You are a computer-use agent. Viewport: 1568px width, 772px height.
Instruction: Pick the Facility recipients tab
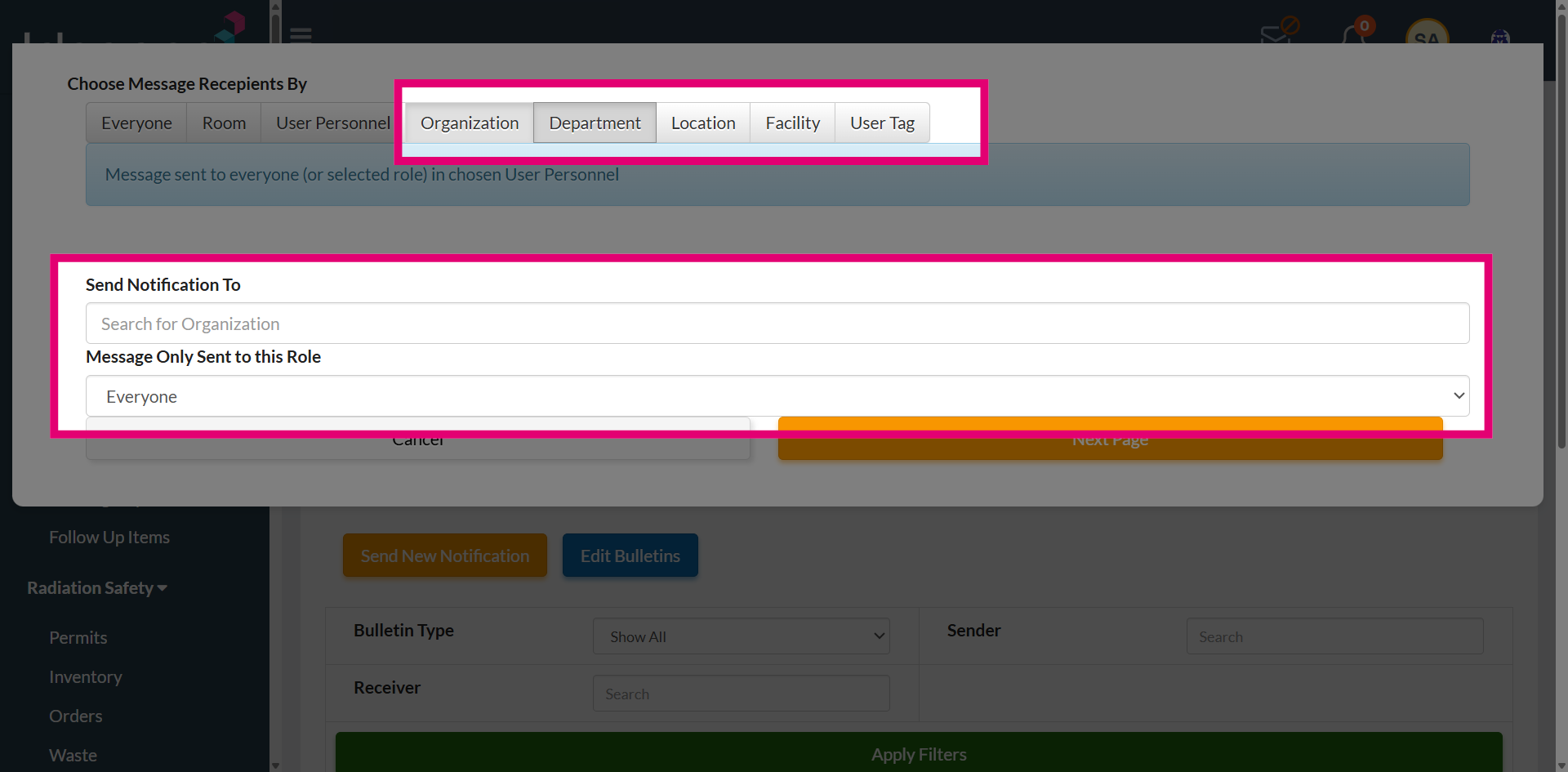pos(792,123)
